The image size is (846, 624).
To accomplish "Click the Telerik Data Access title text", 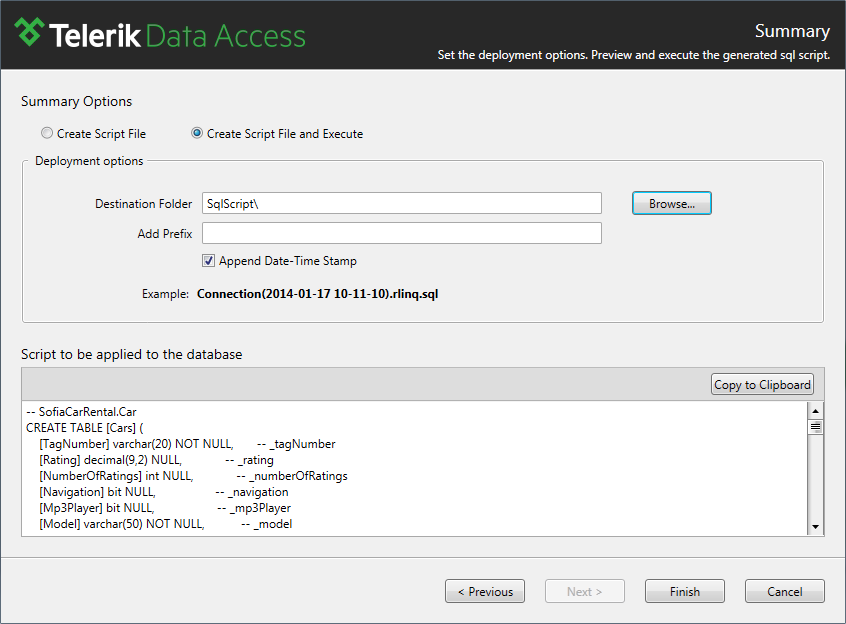I will tap(177, 36).
